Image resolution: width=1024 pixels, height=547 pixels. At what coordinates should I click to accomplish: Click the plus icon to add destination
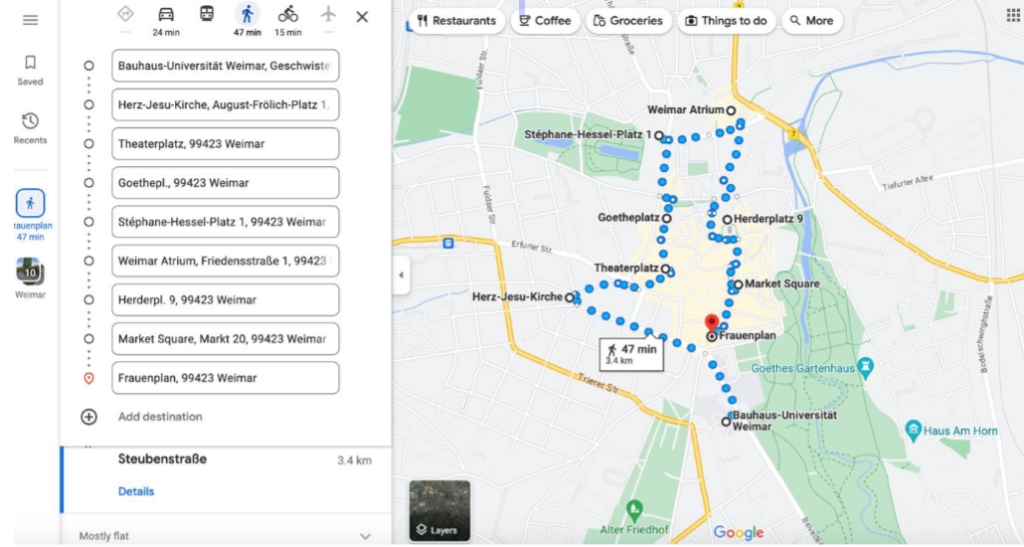[89, 416]
